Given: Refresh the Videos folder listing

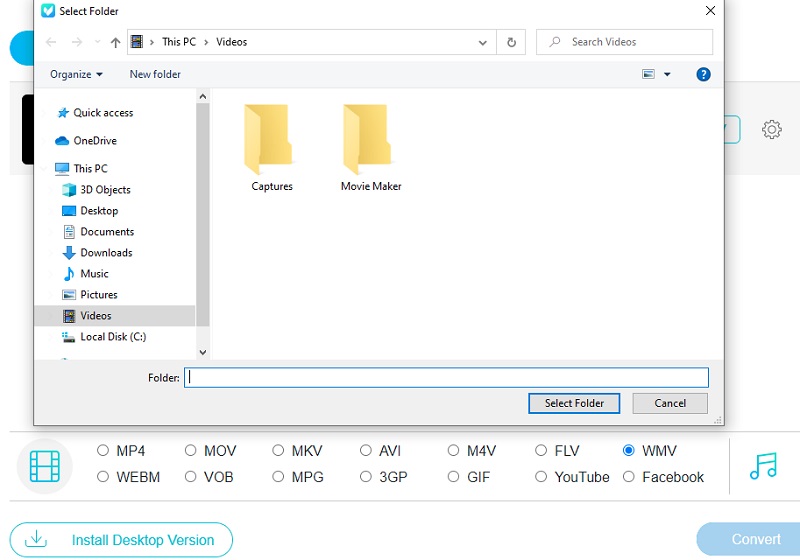Looking at the screenshot, I should coord(511,42).
